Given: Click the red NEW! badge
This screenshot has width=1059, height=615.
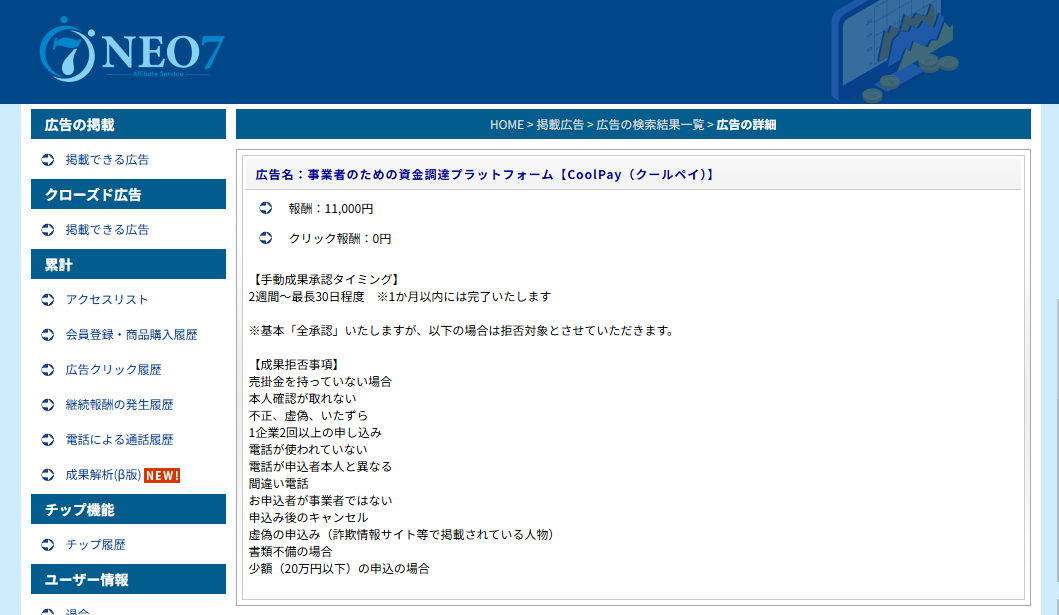Looking at the screenshot, I should click(x=162, y=476).
